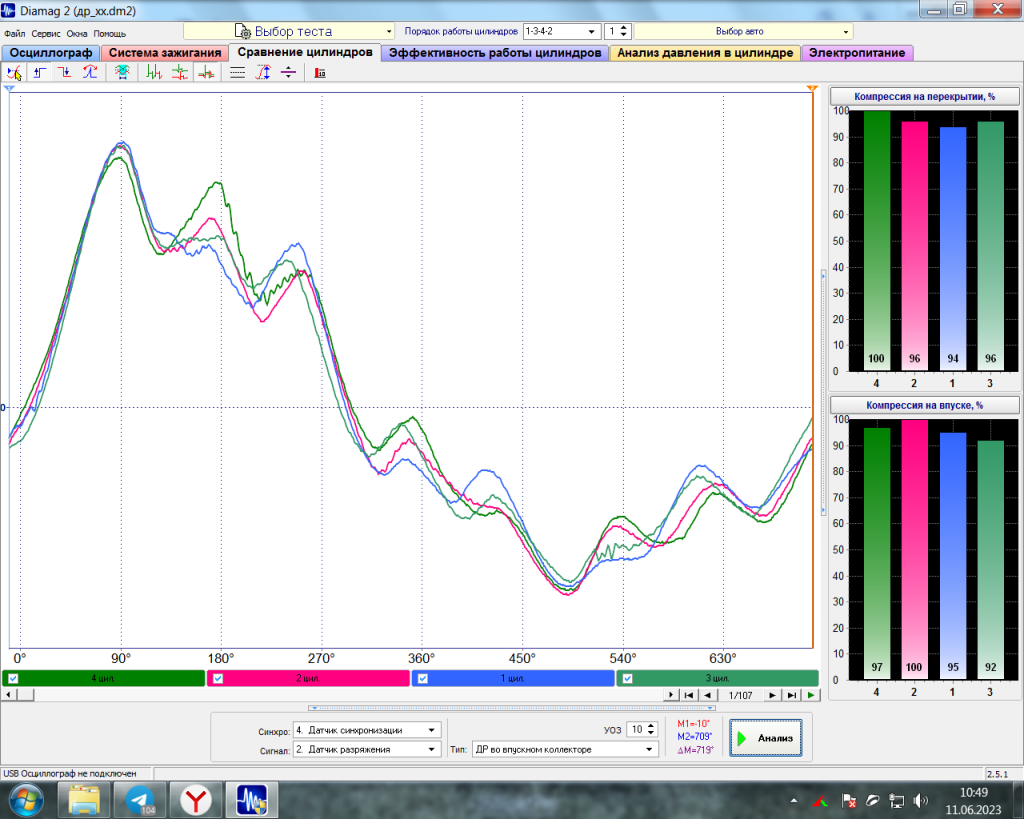
Task: Click the cyan filter waveform icon
Action: pos(122,72)
